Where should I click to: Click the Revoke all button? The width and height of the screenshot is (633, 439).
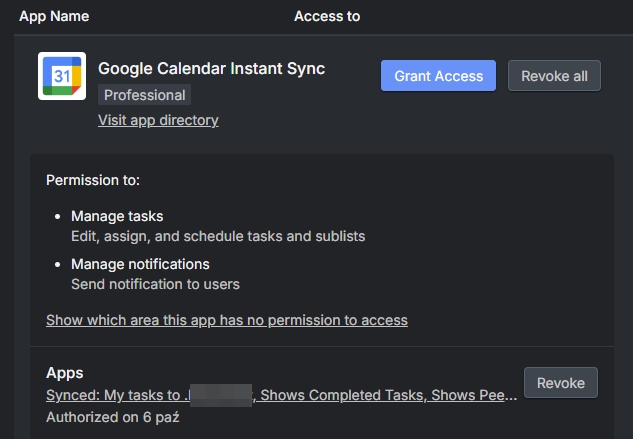(554, 76)
